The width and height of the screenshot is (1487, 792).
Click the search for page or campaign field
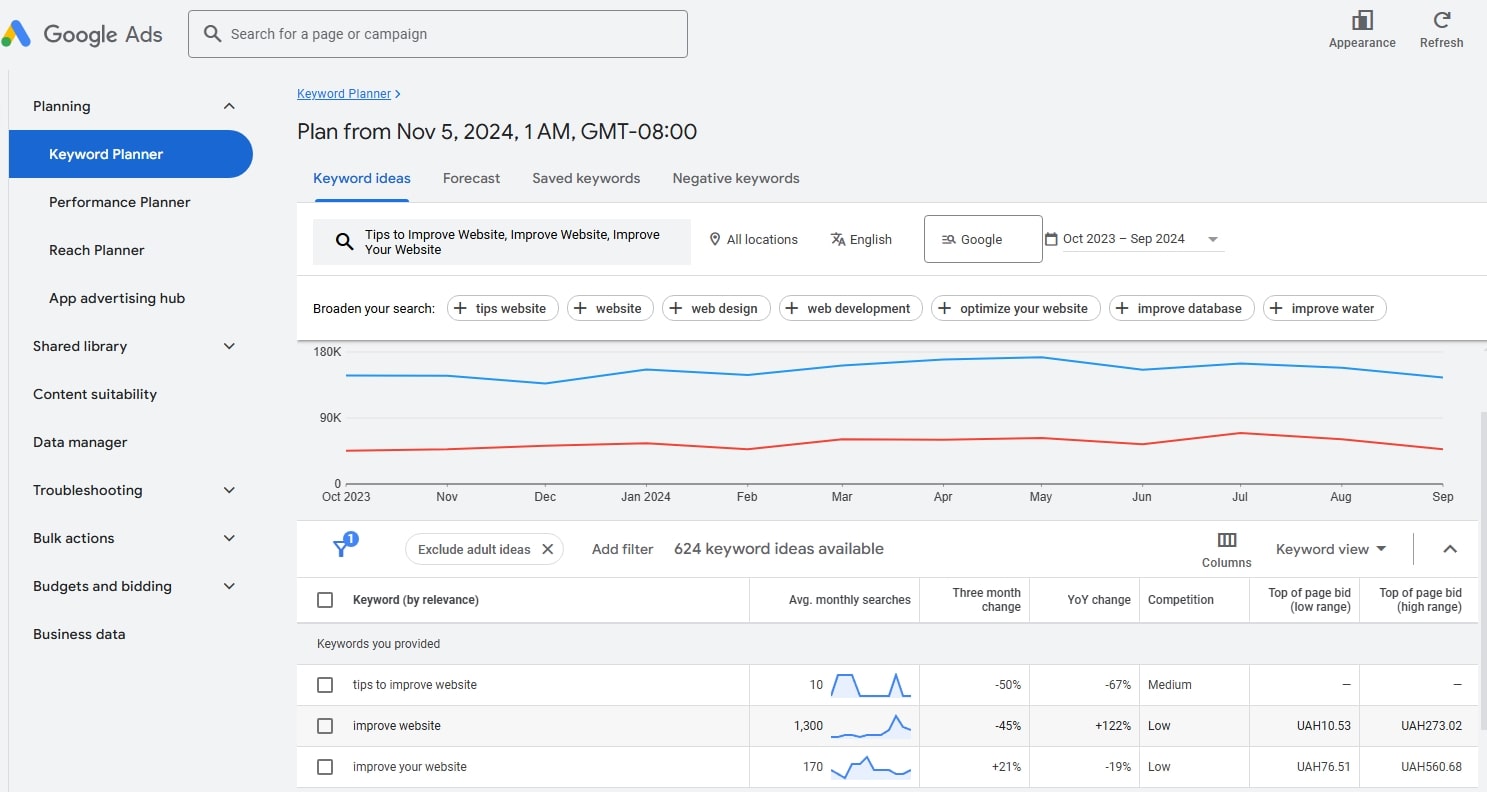[438, 34]
